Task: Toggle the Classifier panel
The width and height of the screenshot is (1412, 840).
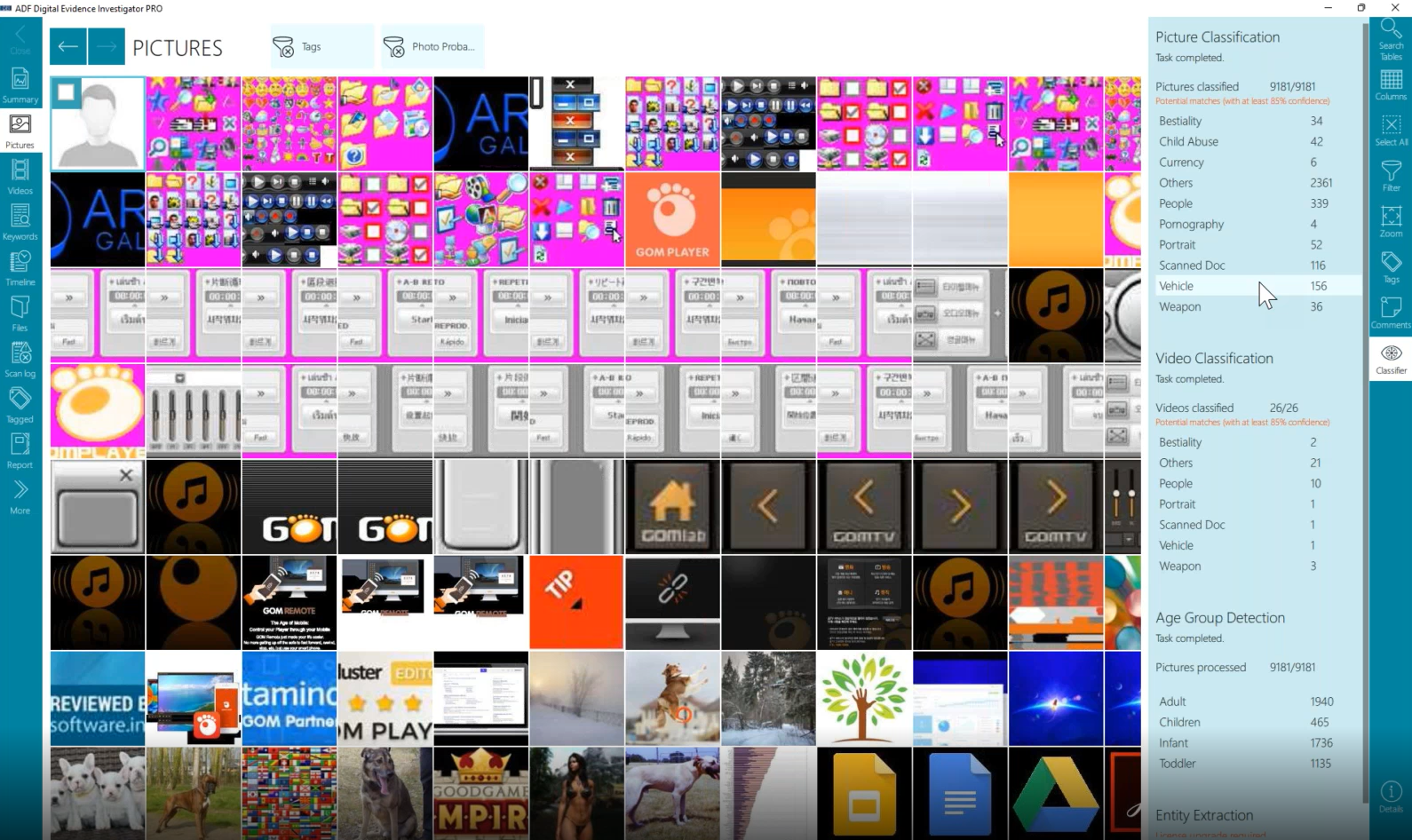Action: [1391, 358]
